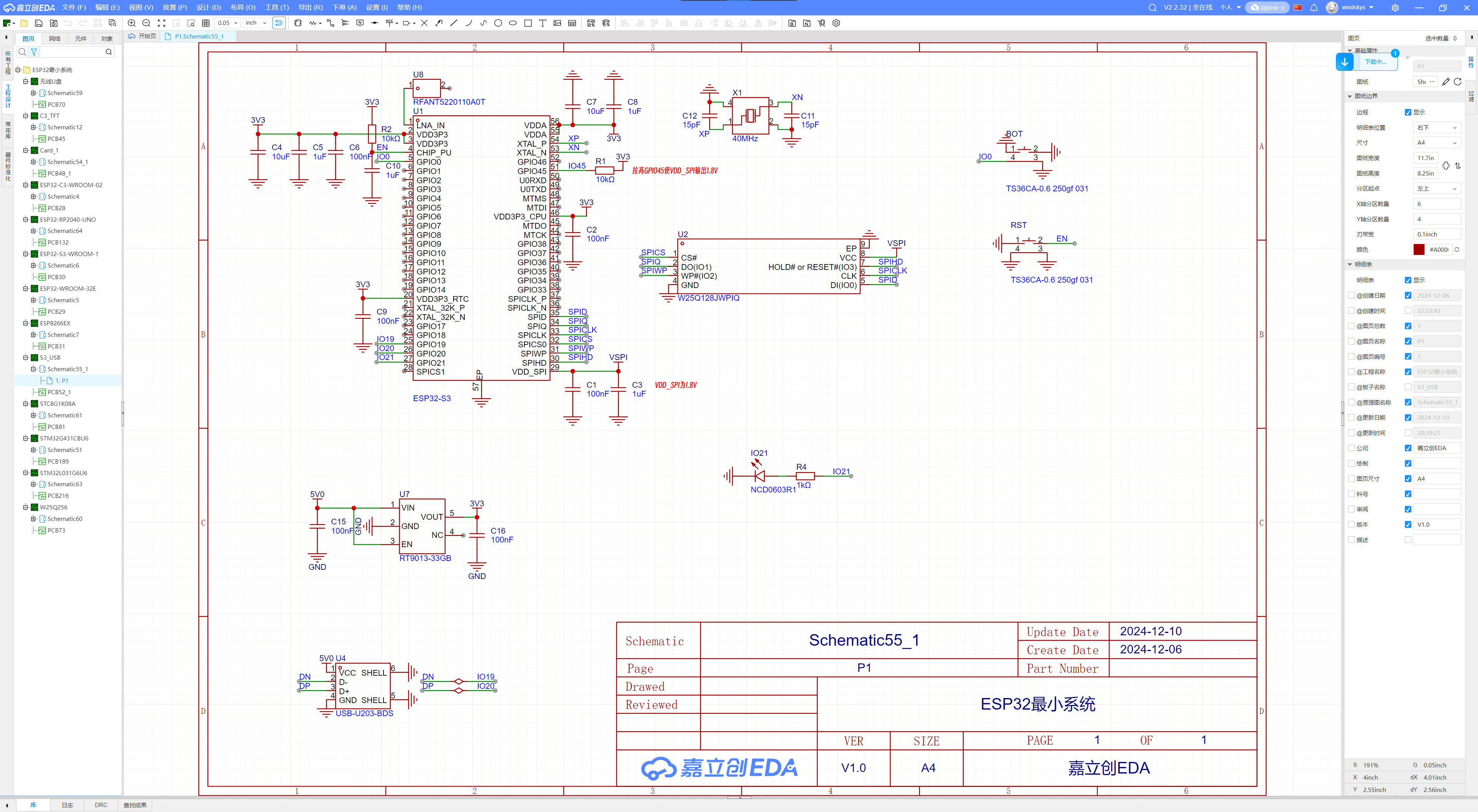Tick the left checkbox for @创建日期
The width and height of the screenshot is (1478, 812).
pos(1351,296)
